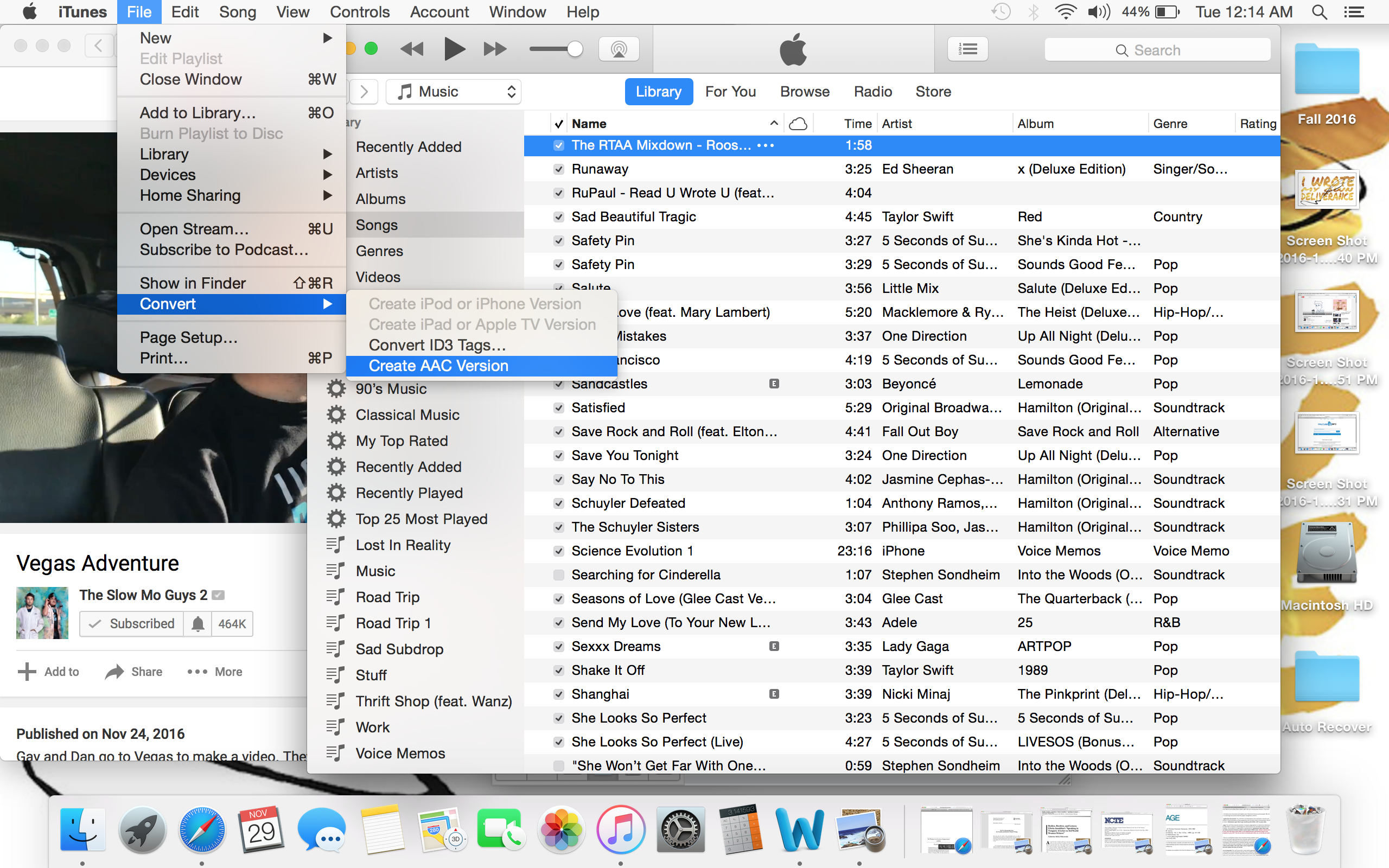Image resolution: width=1389 pixels, height=868 pixels.
Task: Click the iTunes Fast Forward button
Action: [492, 48]
